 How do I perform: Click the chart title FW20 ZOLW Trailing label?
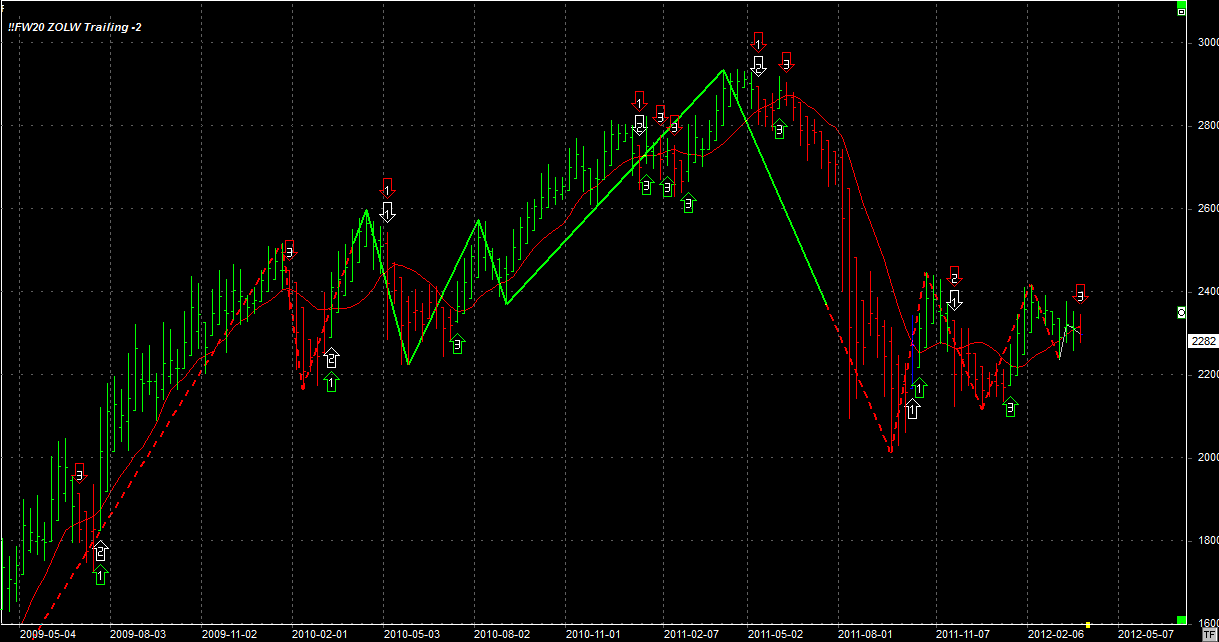75,27
